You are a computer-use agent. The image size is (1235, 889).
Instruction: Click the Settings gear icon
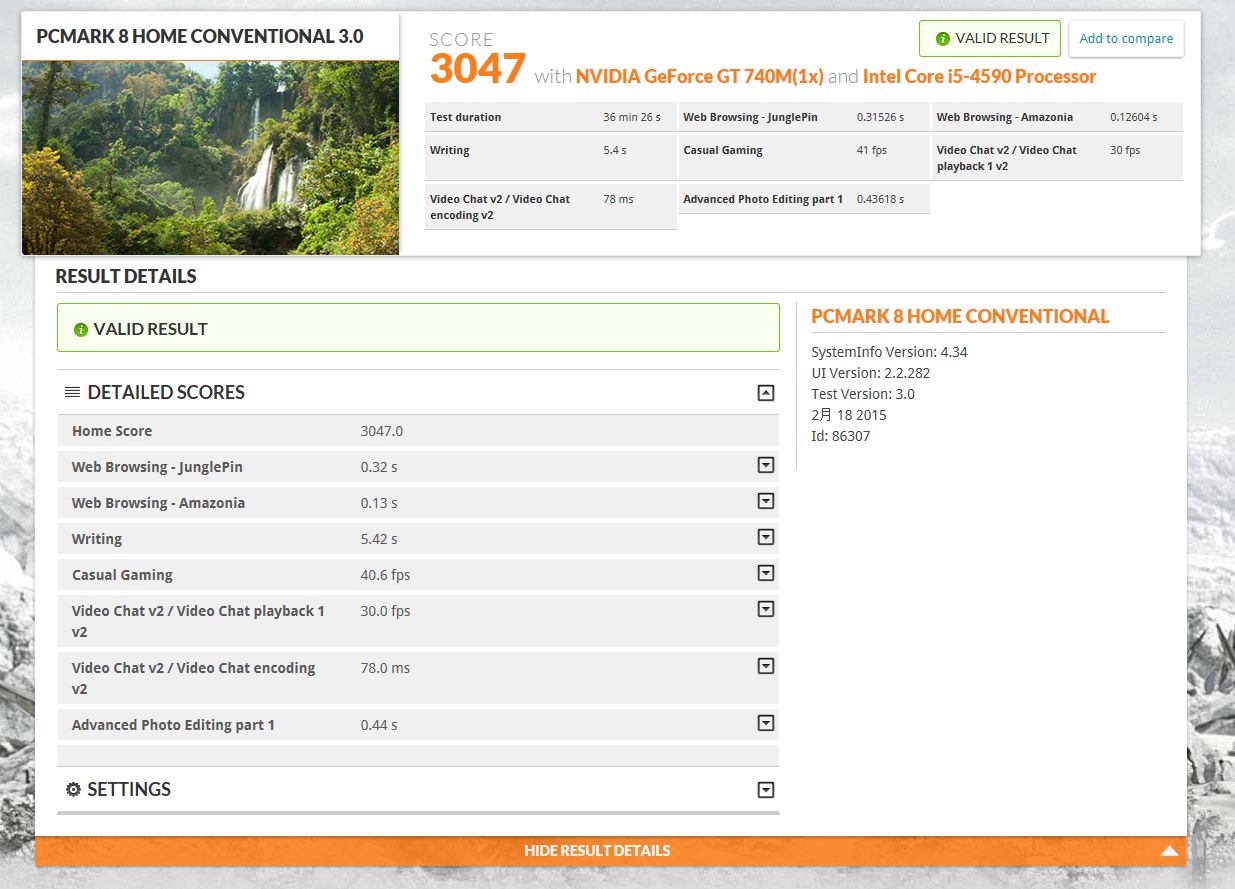pyautogui.click(x=73, y=790)
